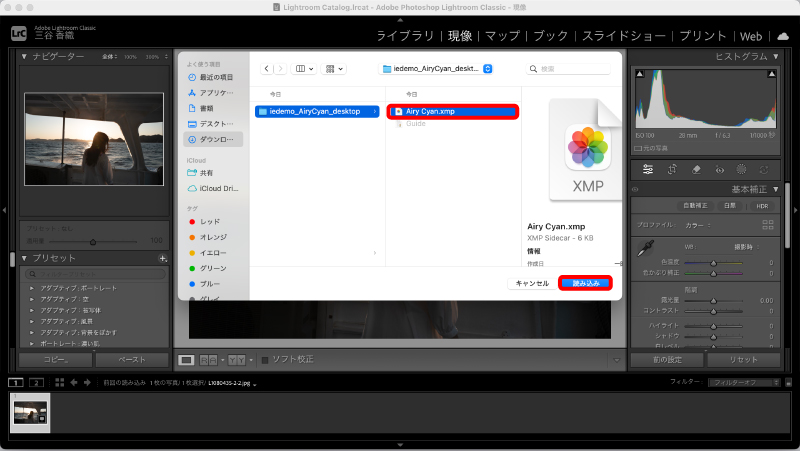Toggle the 基本補正 panel eye switch
The width and height of the screenshot is (800, 451).
click(635, 189)
